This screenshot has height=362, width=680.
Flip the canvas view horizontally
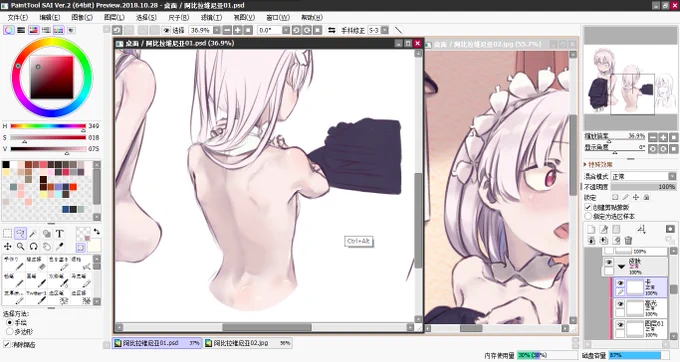point(332,30)
